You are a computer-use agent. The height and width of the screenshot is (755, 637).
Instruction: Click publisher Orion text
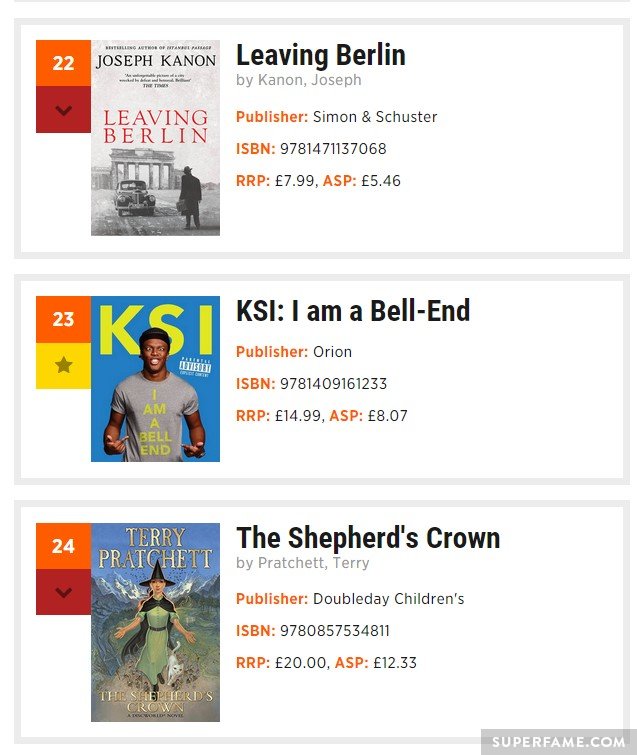pos(332,352)
